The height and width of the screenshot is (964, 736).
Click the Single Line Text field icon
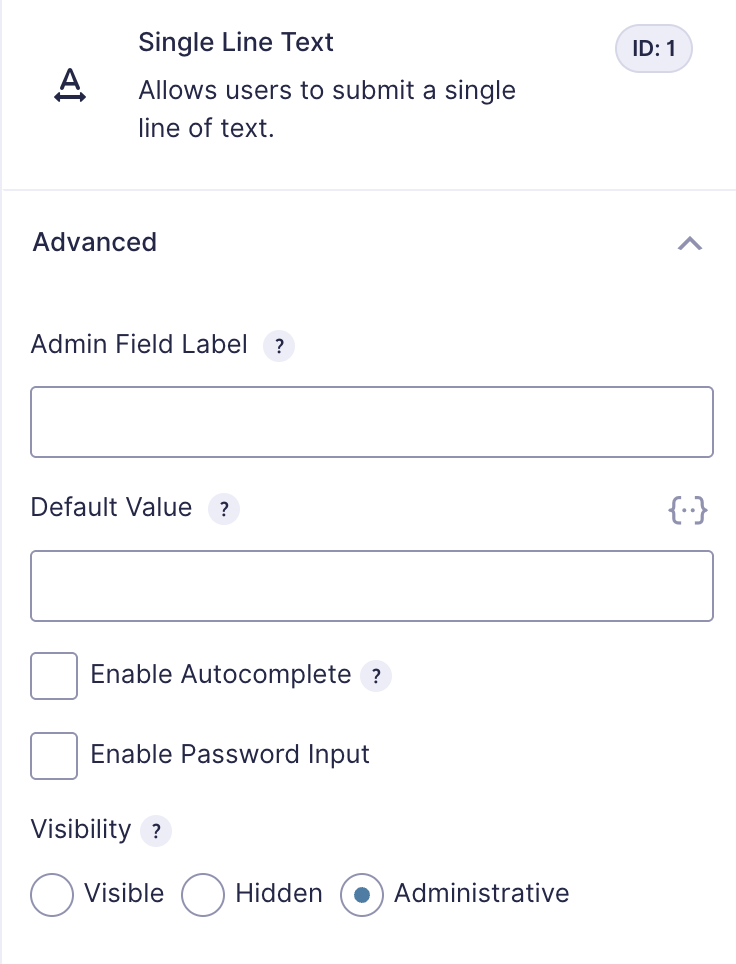pyautogui.click(x=70, y=86)
